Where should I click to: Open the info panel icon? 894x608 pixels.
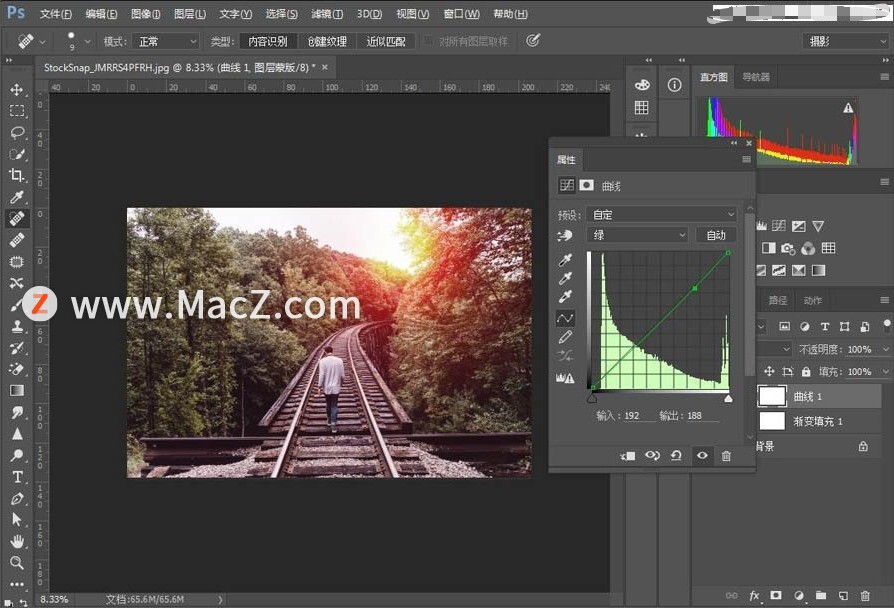click(x=674, y=85)
